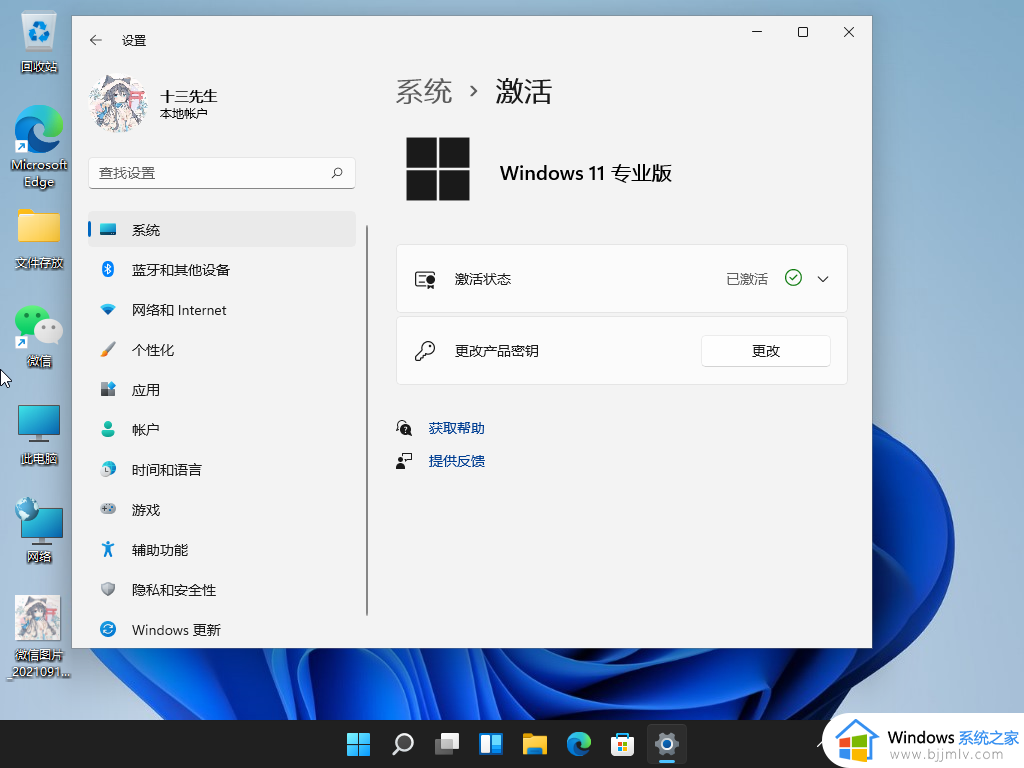Image resolution: width=1024 pixels, height=768 pixels.
Task: Open the 提供反馈 link
Action: (x=456, y=461)
